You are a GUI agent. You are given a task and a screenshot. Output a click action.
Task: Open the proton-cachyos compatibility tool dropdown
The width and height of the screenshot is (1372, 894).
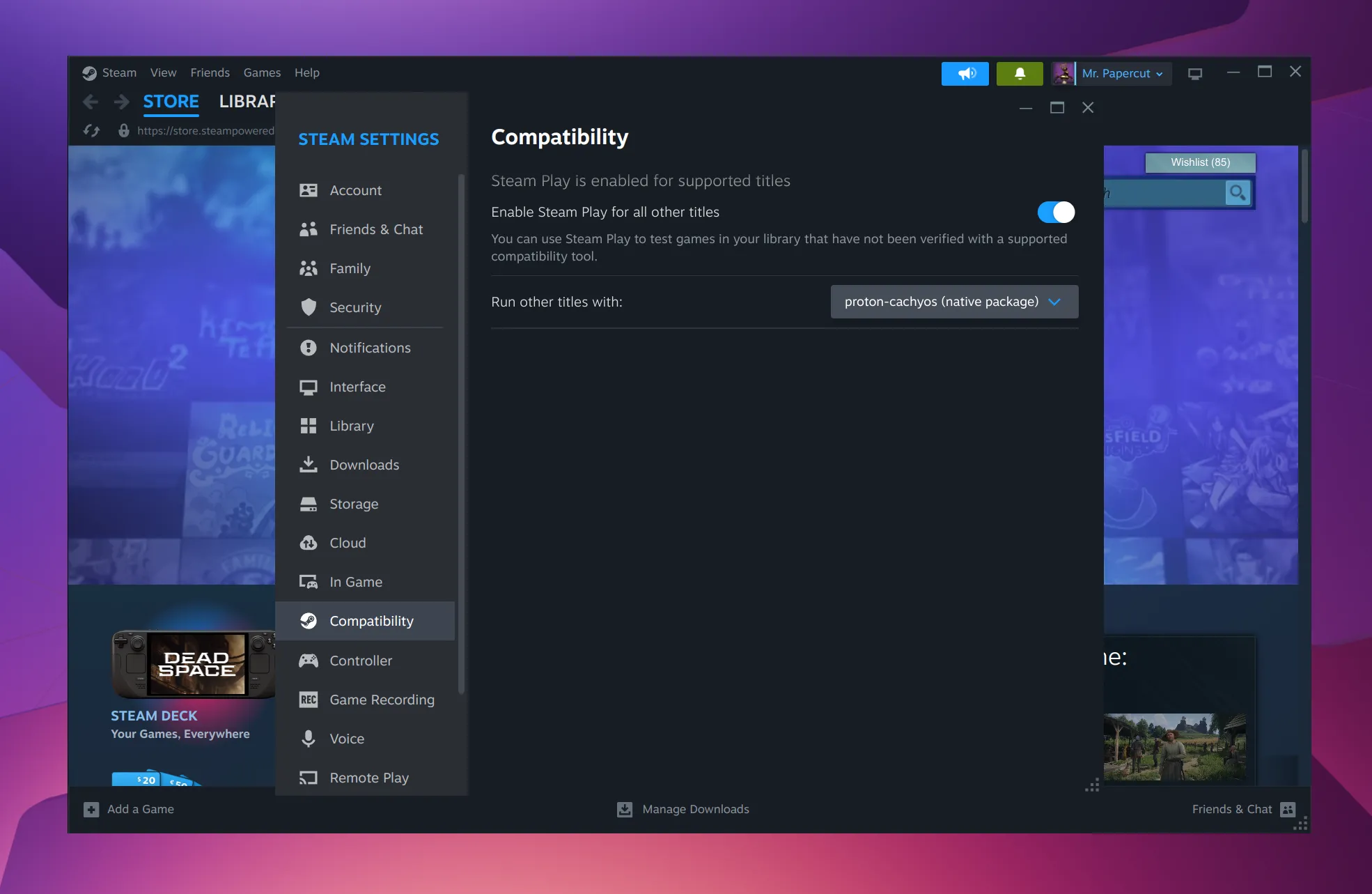tap(954, 302)
